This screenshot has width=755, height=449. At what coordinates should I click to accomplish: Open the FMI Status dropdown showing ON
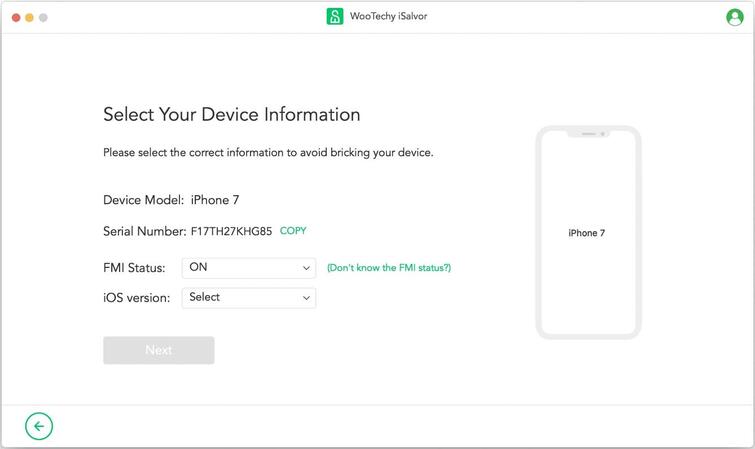point(248,268)
